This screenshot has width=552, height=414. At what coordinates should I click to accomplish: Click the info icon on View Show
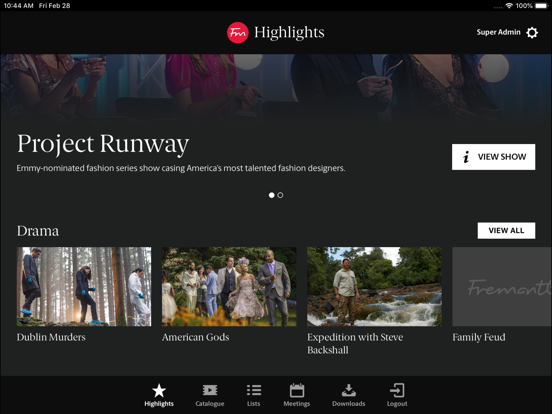pyautogui.click(x=466, y=157)
